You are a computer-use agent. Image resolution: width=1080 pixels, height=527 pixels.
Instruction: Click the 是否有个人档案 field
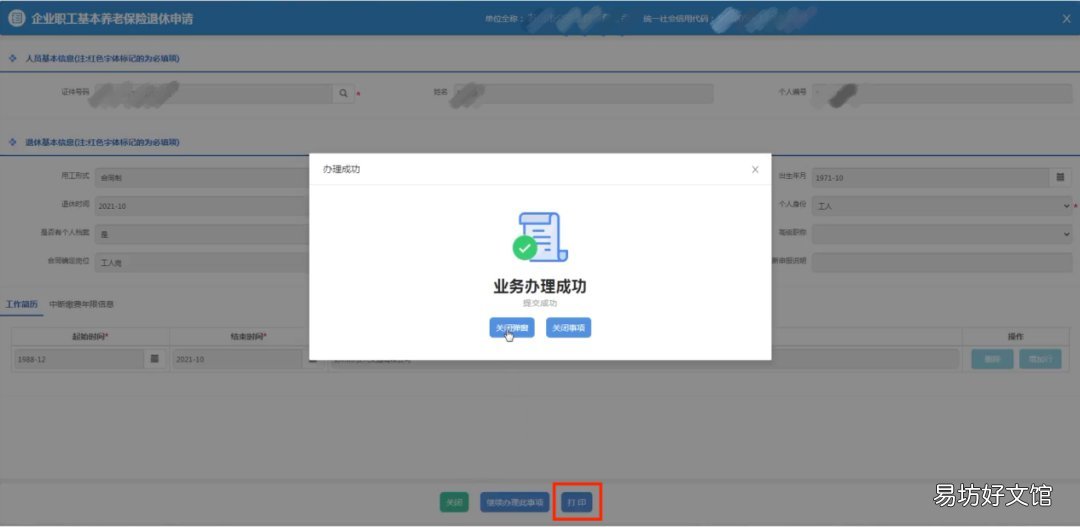click(x=202, y=234)
